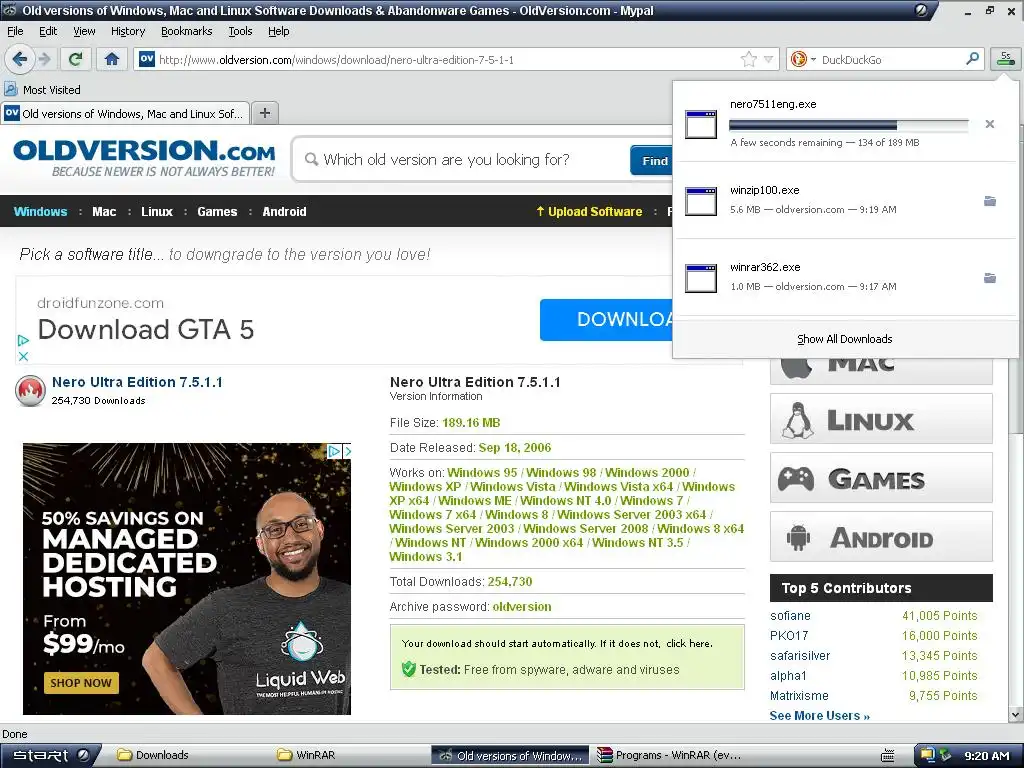This screenshot has width=1024, height=768.
Task: Go to Games category in site nav
Action: pyautogui.click(x=217, y=212)
